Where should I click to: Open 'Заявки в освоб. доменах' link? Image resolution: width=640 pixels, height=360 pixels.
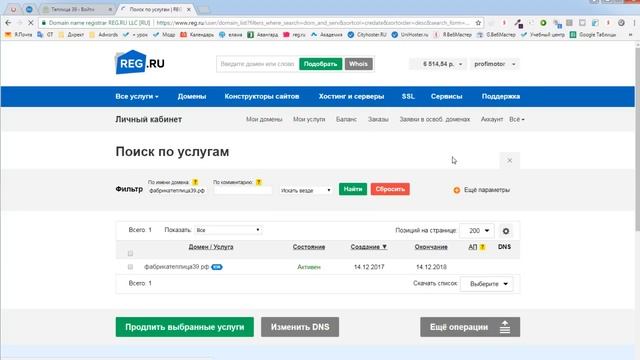point(435,120)
